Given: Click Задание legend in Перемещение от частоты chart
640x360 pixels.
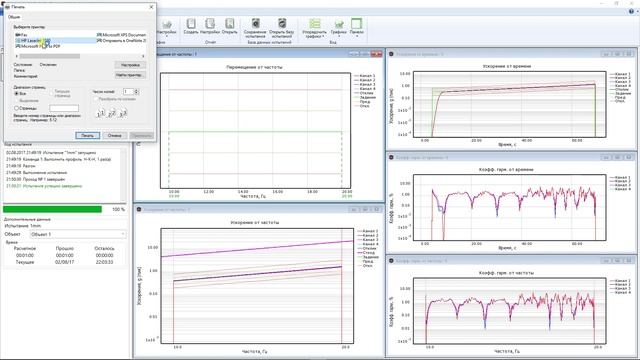Looking at the screenshot, I should tap(364, 98).
